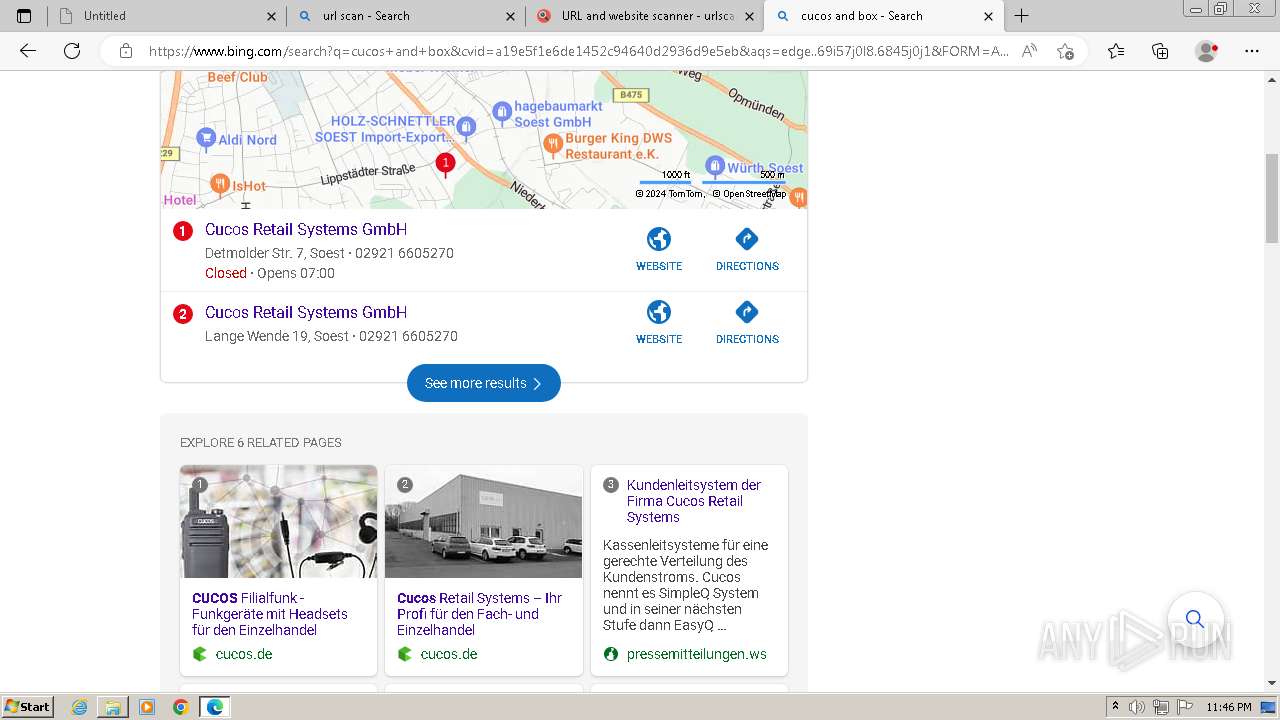The height and width of the screenshot is (720, 1280).
Task: Open Cucos Retail Systems Profi link
Action: click(479, 614)
